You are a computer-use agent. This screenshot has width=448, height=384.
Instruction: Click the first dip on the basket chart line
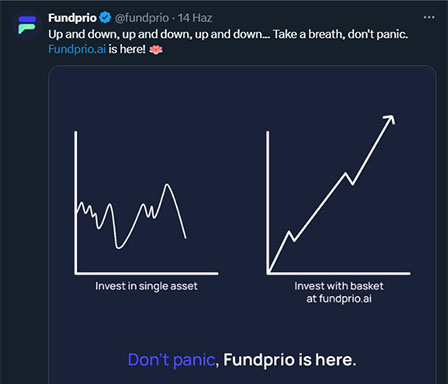tap(293, 240)
